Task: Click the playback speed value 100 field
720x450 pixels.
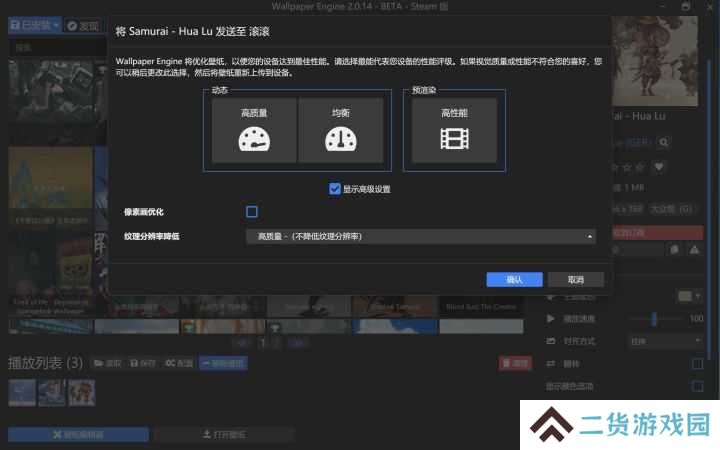Action: coord(696,319)
